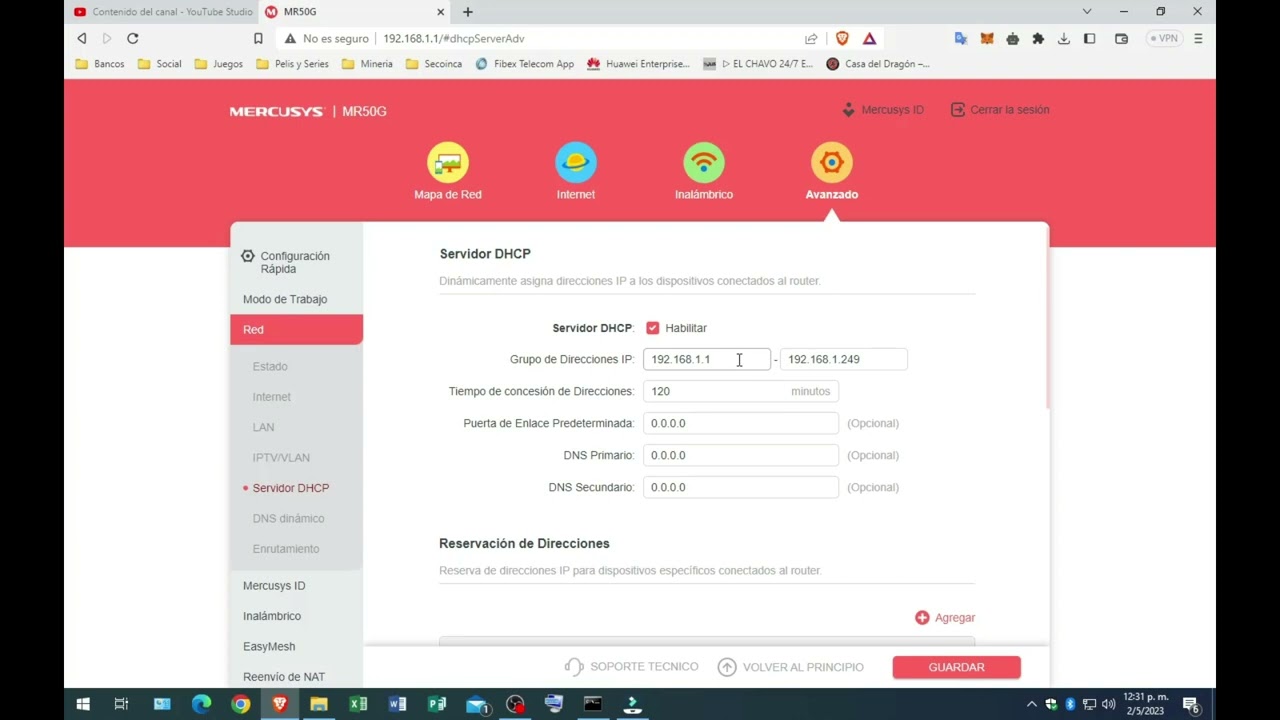Select Estado under Red

point(270,367)
